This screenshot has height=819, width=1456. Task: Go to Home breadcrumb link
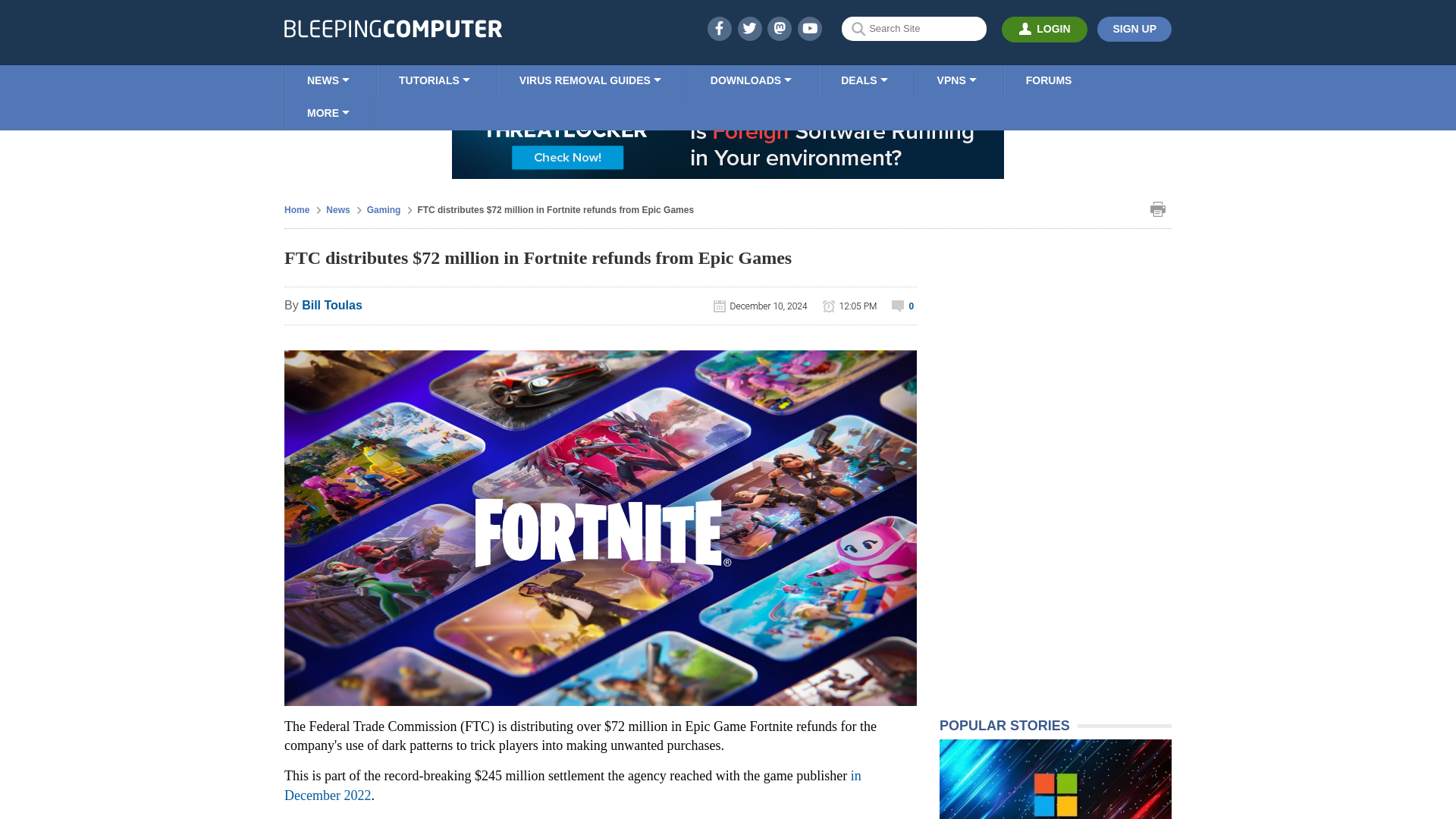click(x=297, y=210)
